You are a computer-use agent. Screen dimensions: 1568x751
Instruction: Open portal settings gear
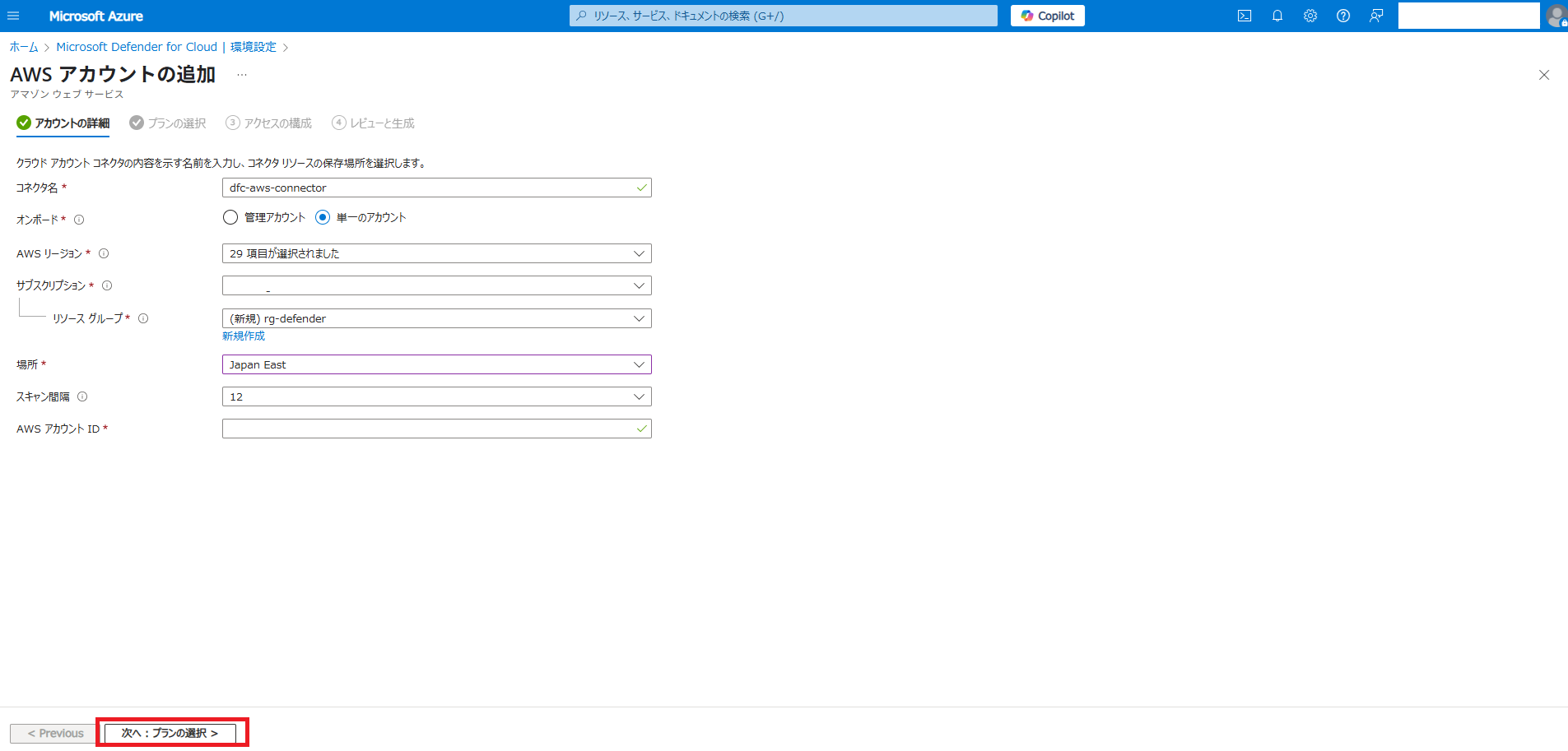point(1310,16)
